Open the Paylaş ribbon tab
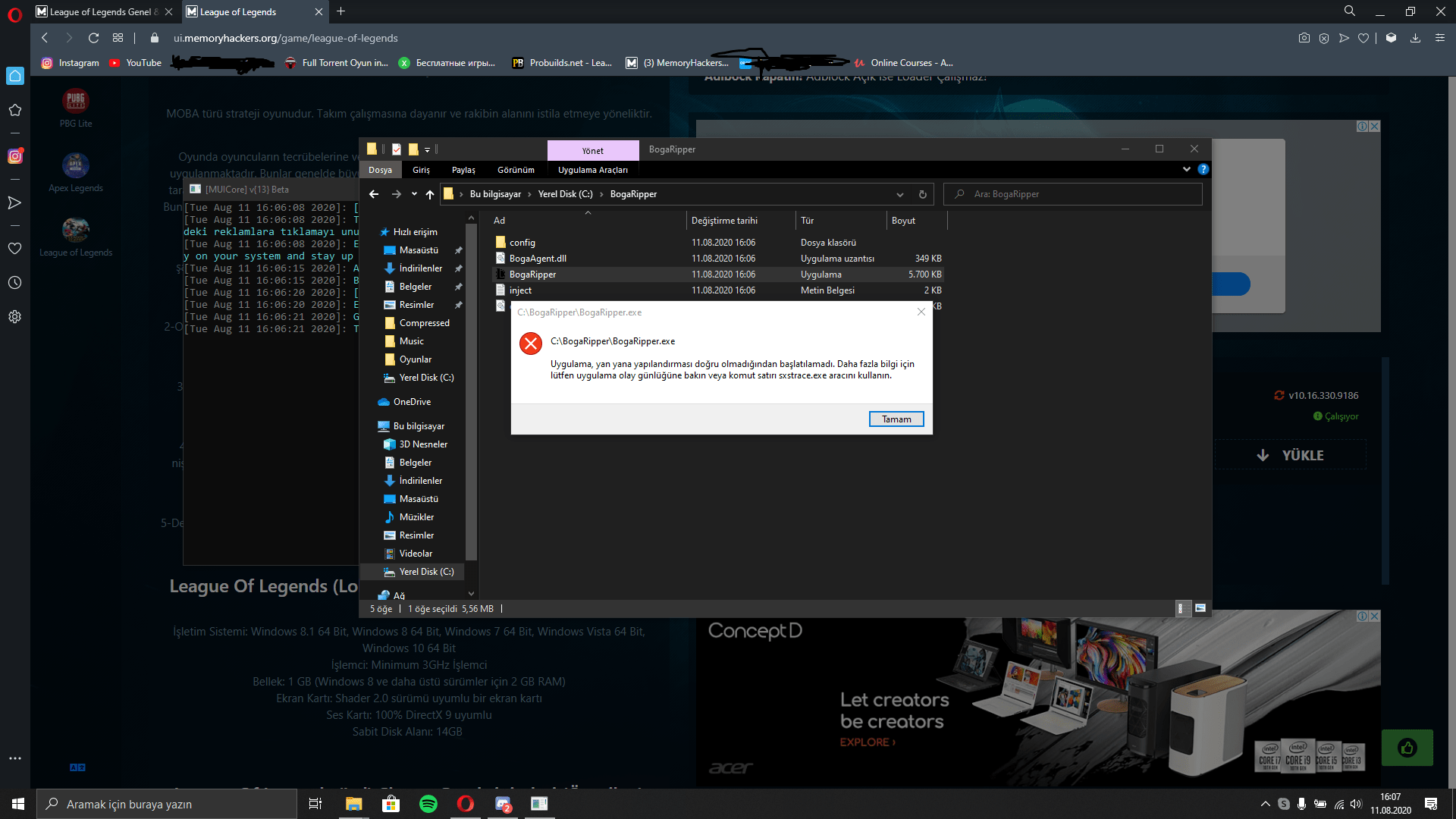The width and height of the screenshot is (1456, 819). coord(463,170)
